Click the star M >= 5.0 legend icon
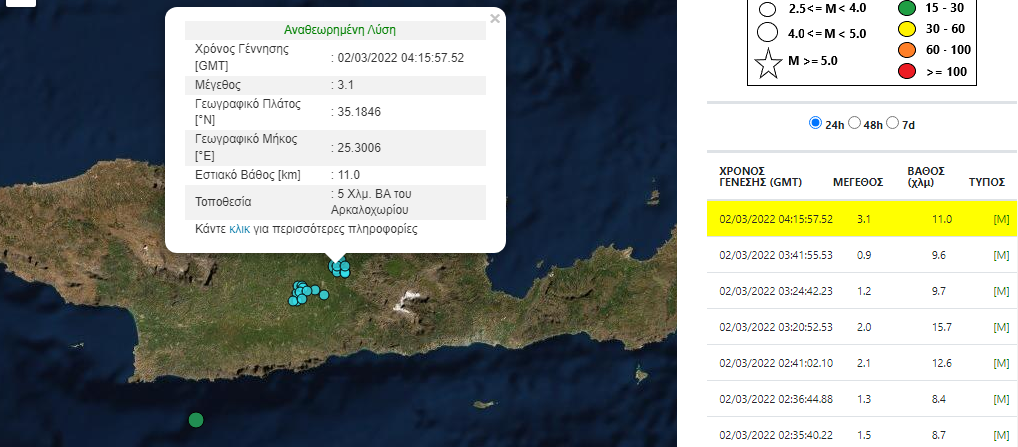The width and height of the screenshot is (1018, 447). click(x=768, y=64)
